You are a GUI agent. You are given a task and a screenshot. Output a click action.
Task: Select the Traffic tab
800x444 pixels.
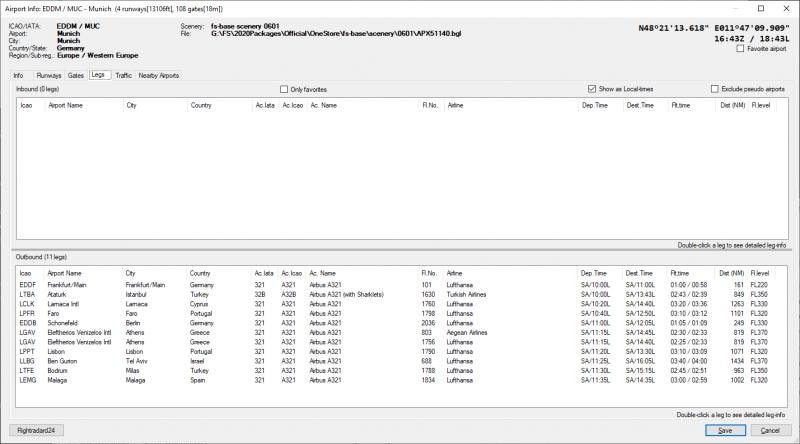123,75
